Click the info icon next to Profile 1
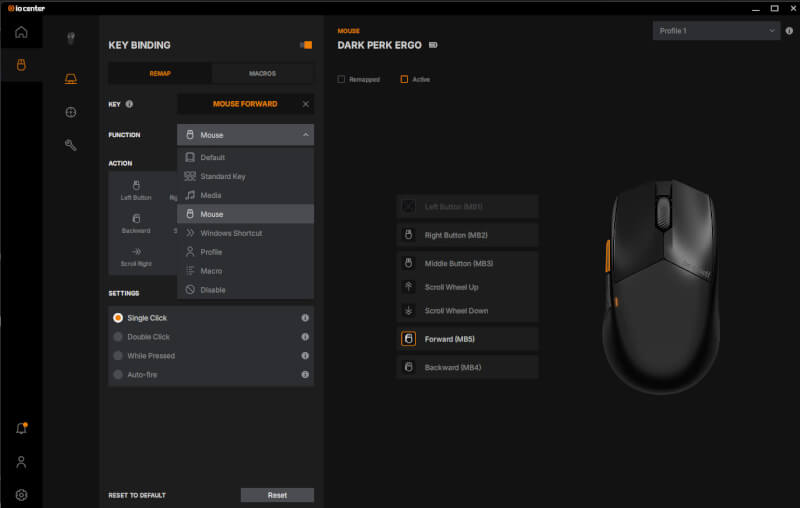The height and width of the screenshot is (508, 800). 789,31
